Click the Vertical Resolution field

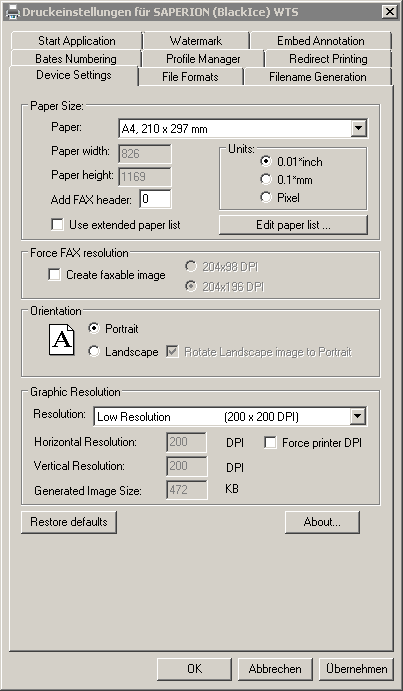click(x=187, y=466)
